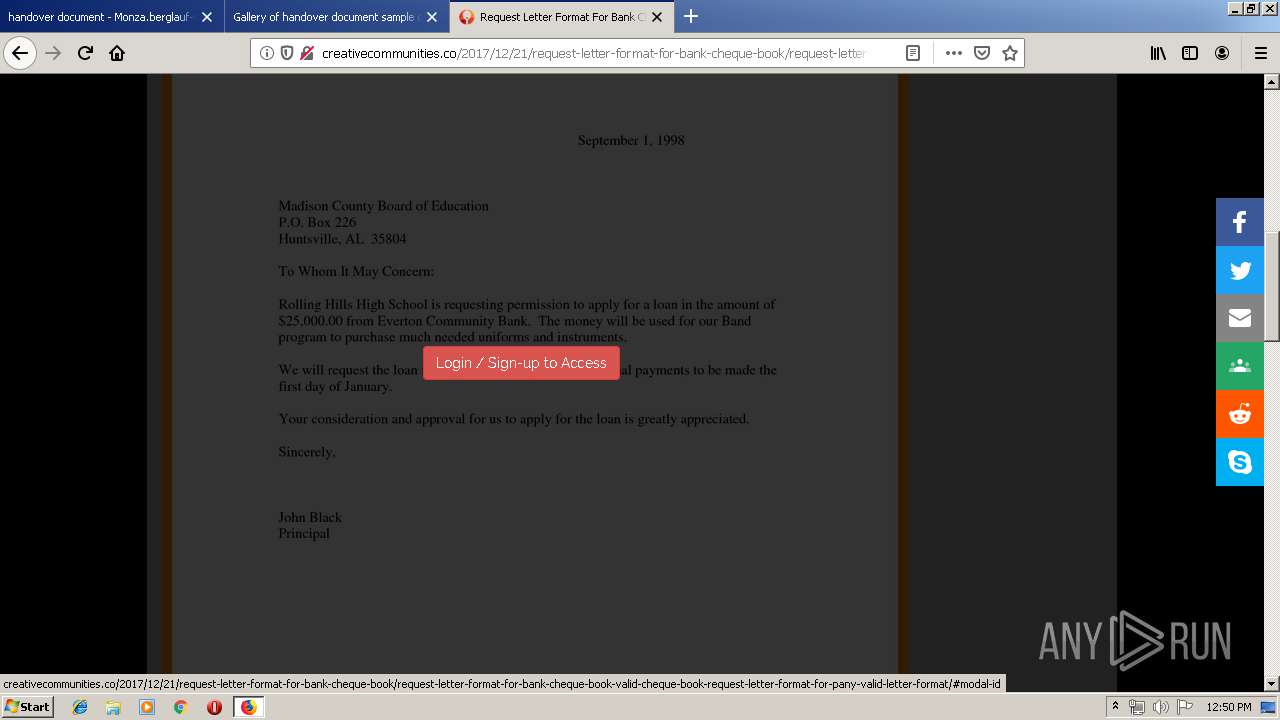The width and height of the screenshot is (1280, 720).
Task: Switch to Gallery of handover document tab
Action: (x=335, y=17)
